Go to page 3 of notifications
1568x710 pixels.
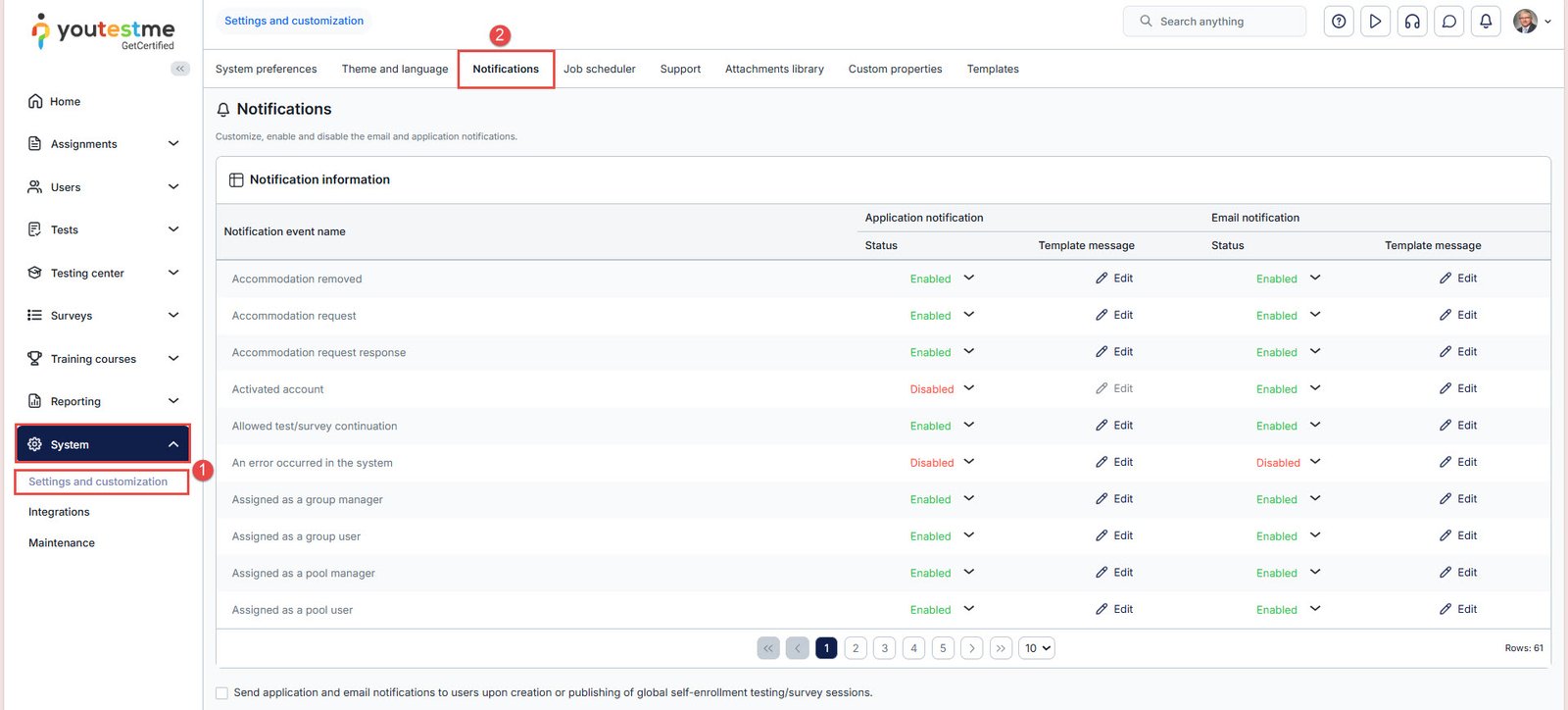[x=885, y=648]
